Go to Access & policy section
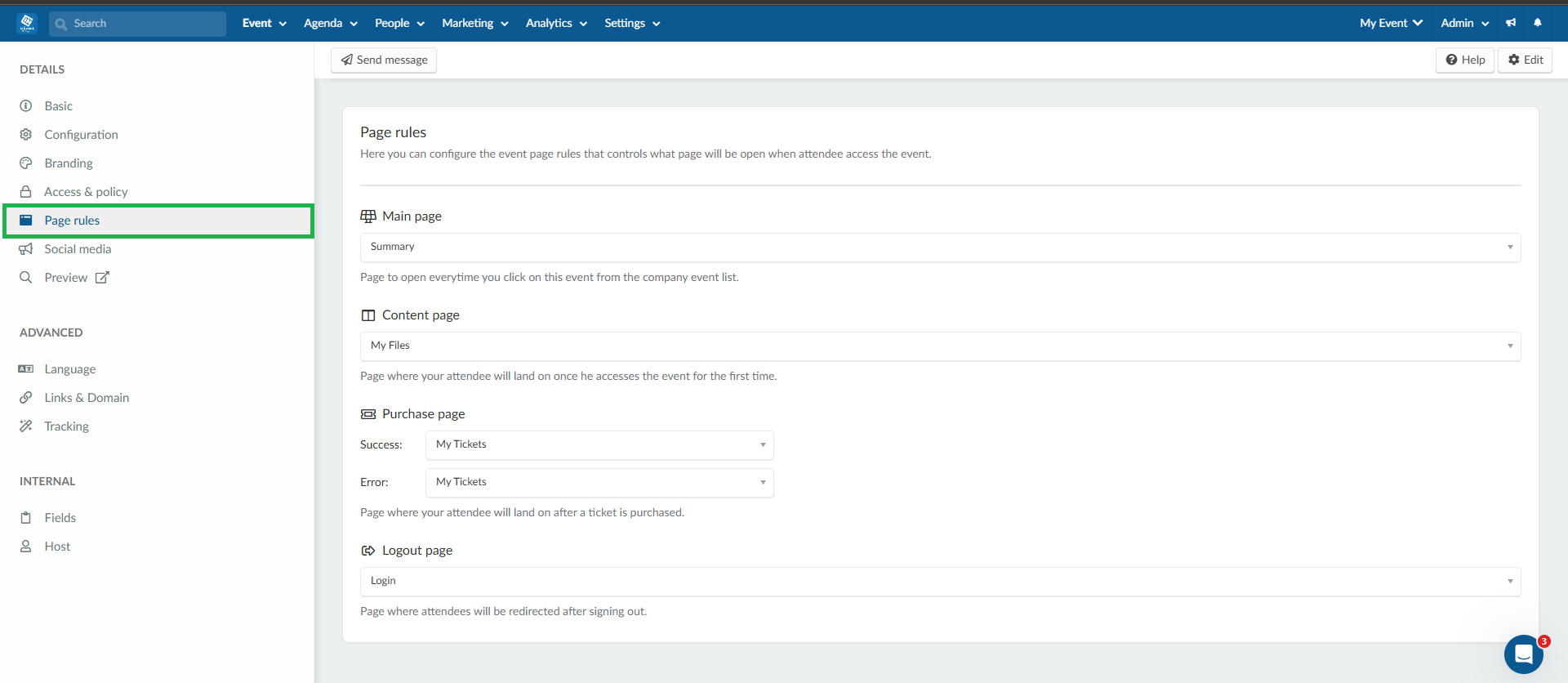The width and height of the screenshot is (1568, 683). (x=86, y=192)
